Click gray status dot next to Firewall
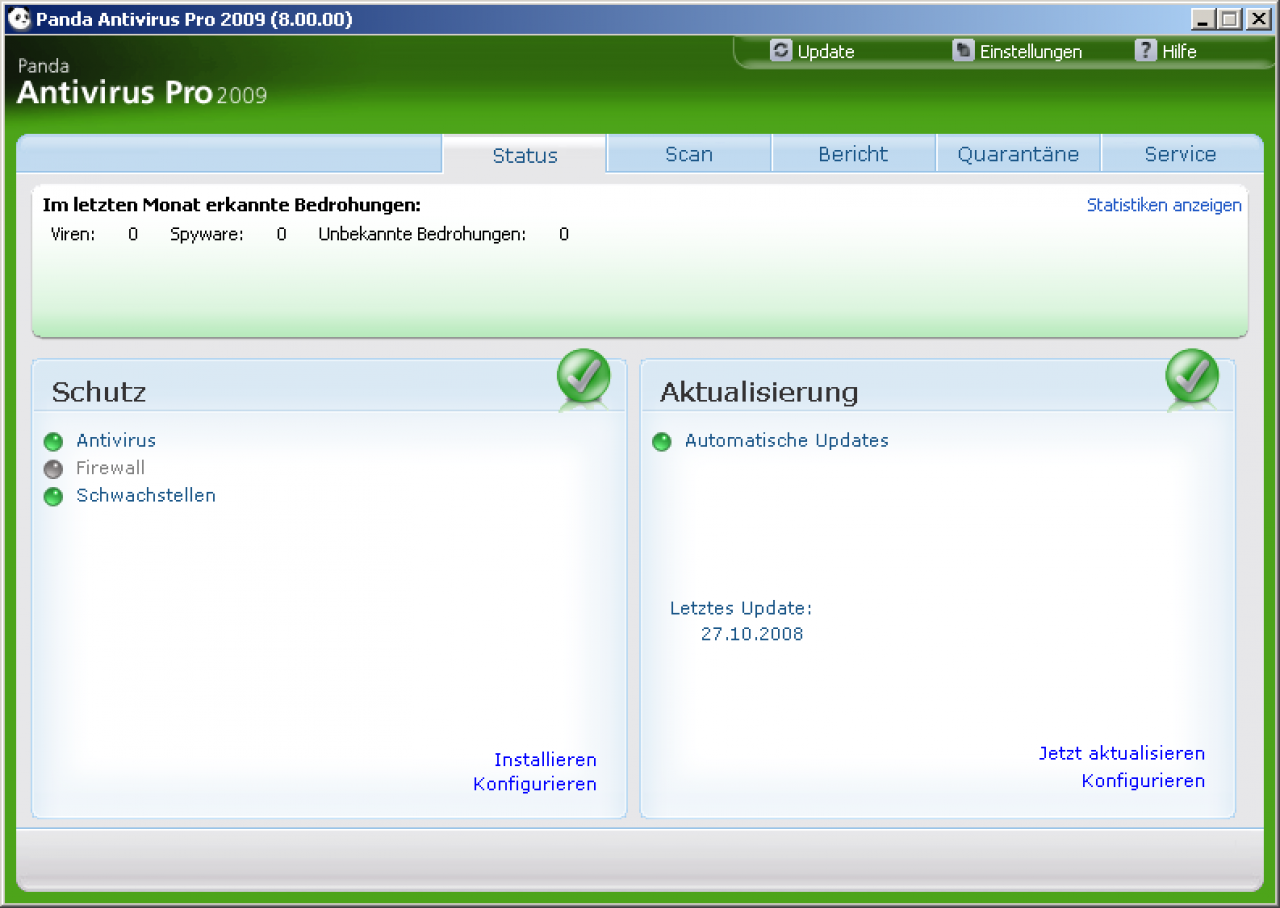This screenshot has width=1280, height=908. point(53,469)
